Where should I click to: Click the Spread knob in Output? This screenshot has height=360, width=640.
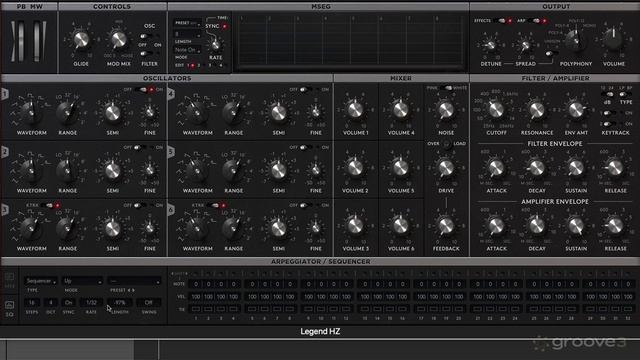[x=526, y=46]
